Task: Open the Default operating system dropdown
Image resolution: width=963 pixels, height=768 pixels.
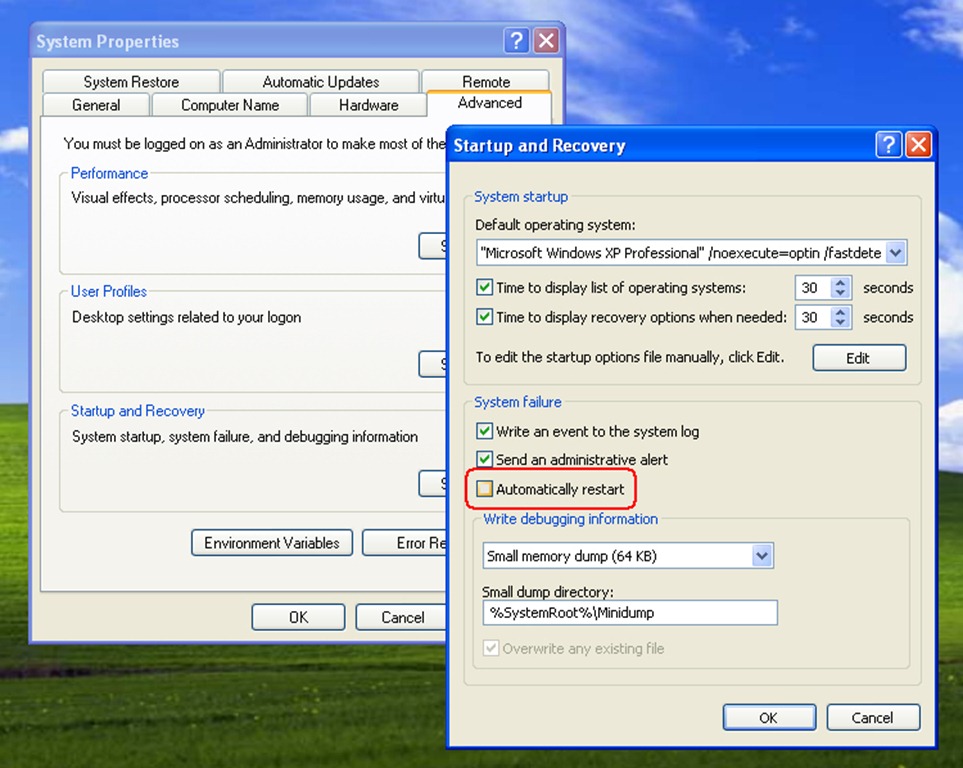Action: [x=895, y=253]
